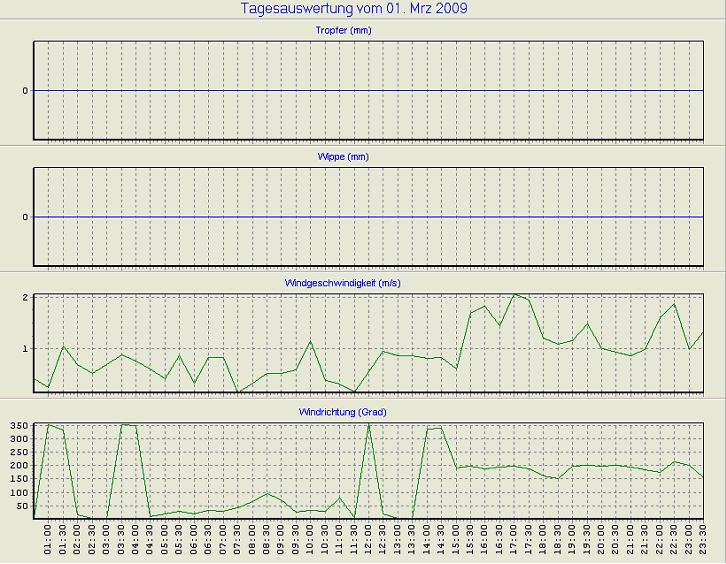Click the title Tagesauswertung vom 01. Mrz 2009

pyautogui.click(x=354, y=9)
